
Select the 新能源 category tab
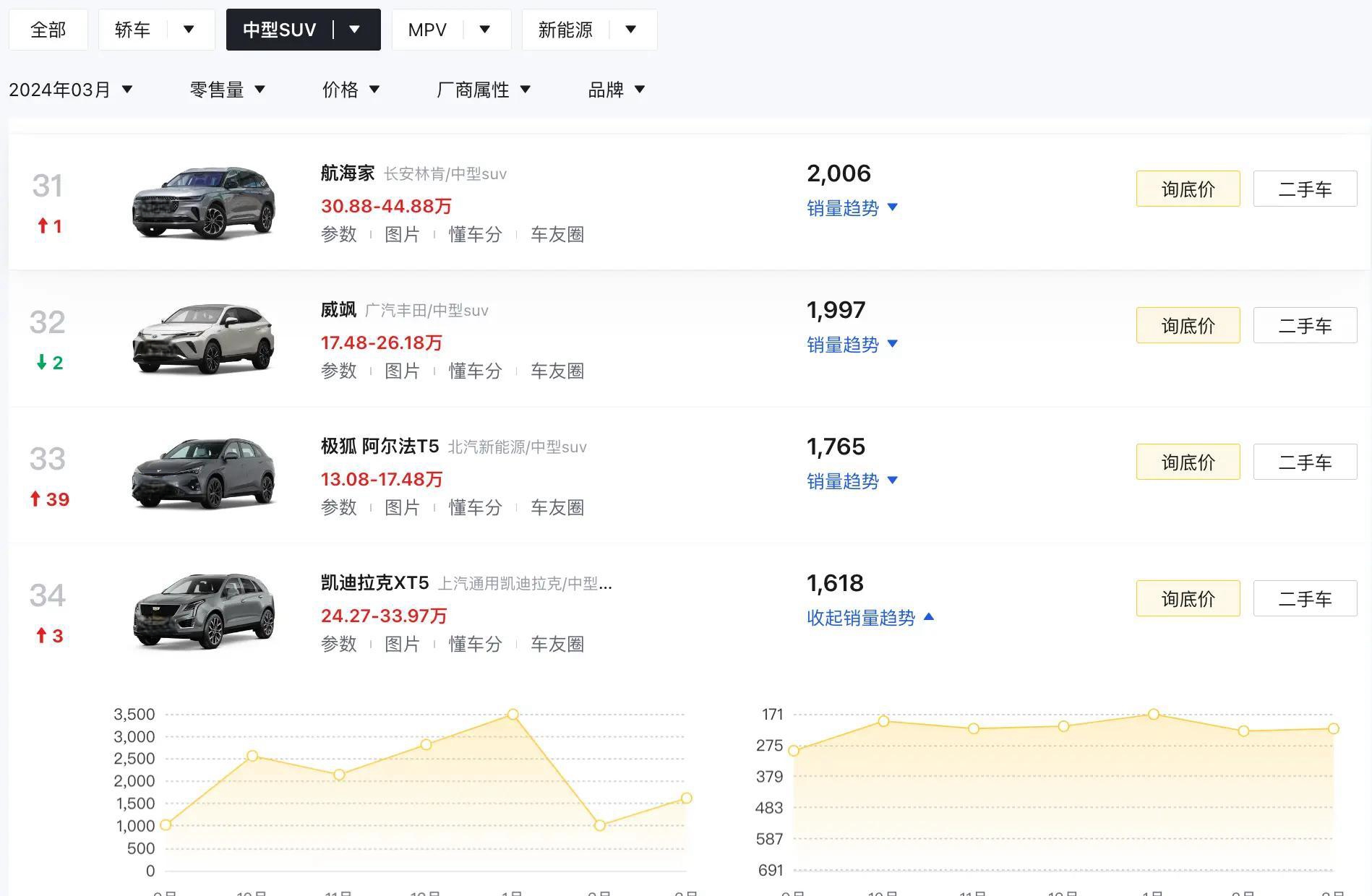pyautogui.click(x=565, y=30)
